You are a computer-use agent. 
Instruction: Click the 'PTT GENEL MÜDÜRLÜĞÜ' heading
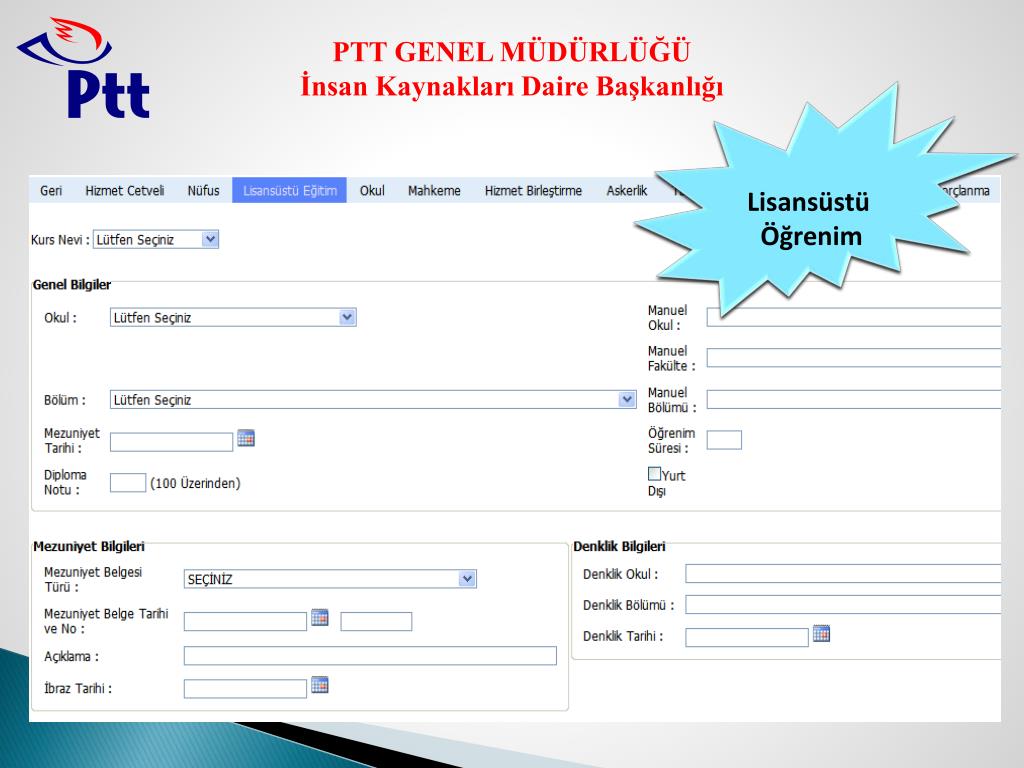[x=511, y=52]
